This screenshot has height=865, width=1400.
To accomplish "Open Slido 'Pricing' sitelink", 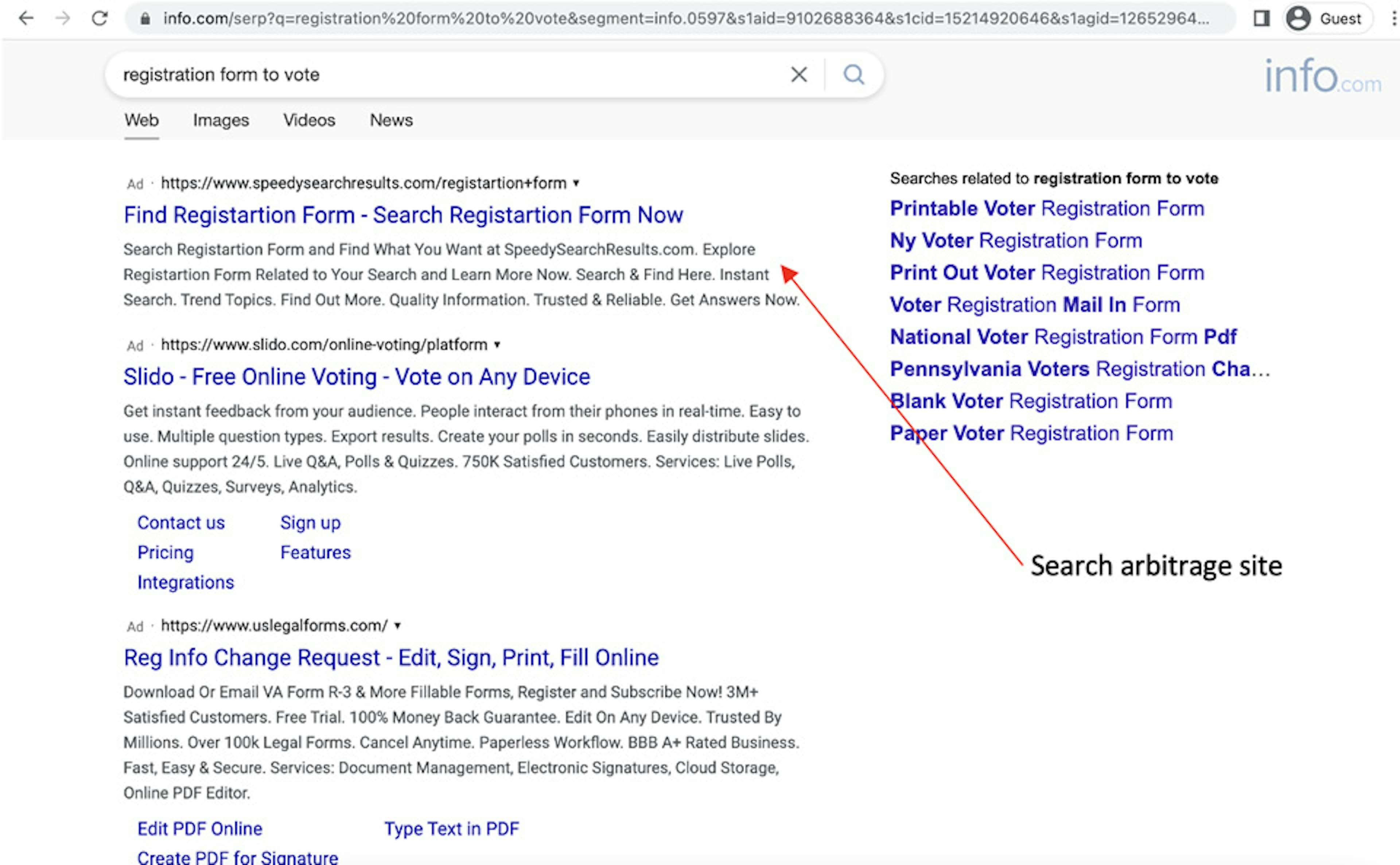I will coord(165,552).
